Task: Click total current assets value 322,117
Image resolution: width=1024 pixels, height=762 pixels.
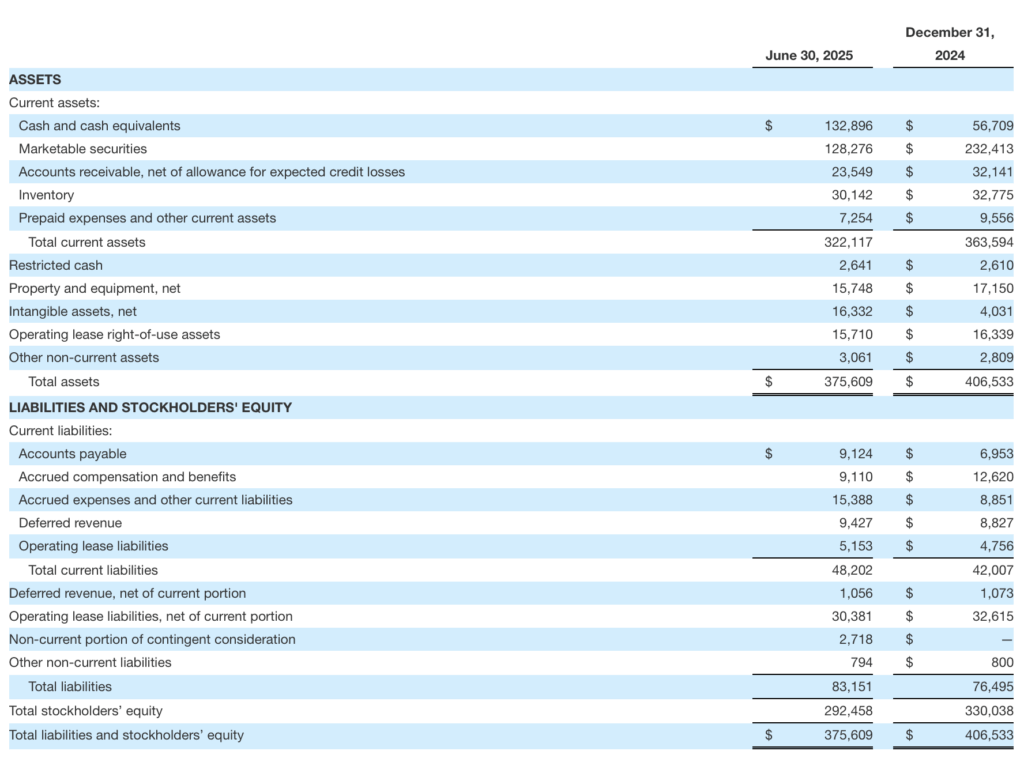Action: pos(848,242)
